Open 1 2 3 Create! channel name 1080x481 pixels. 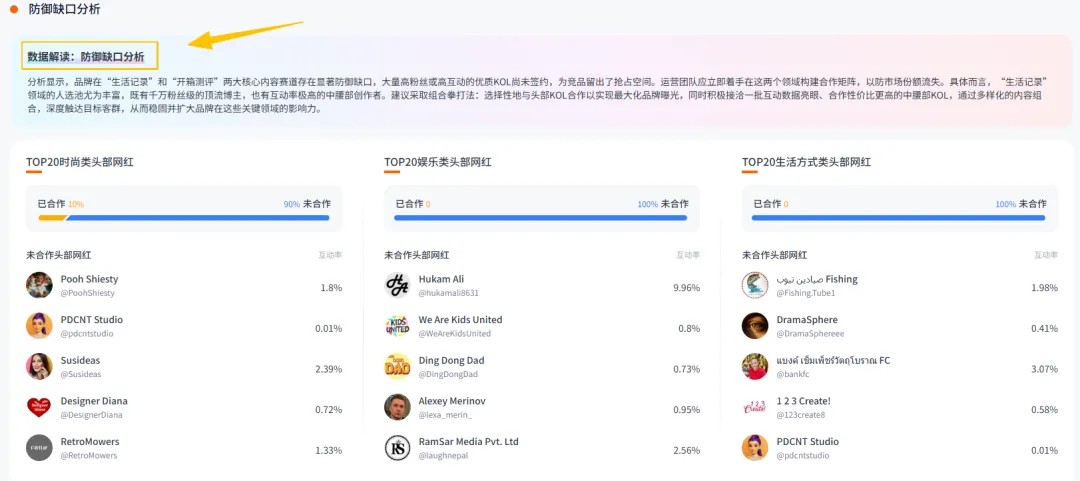804,401
